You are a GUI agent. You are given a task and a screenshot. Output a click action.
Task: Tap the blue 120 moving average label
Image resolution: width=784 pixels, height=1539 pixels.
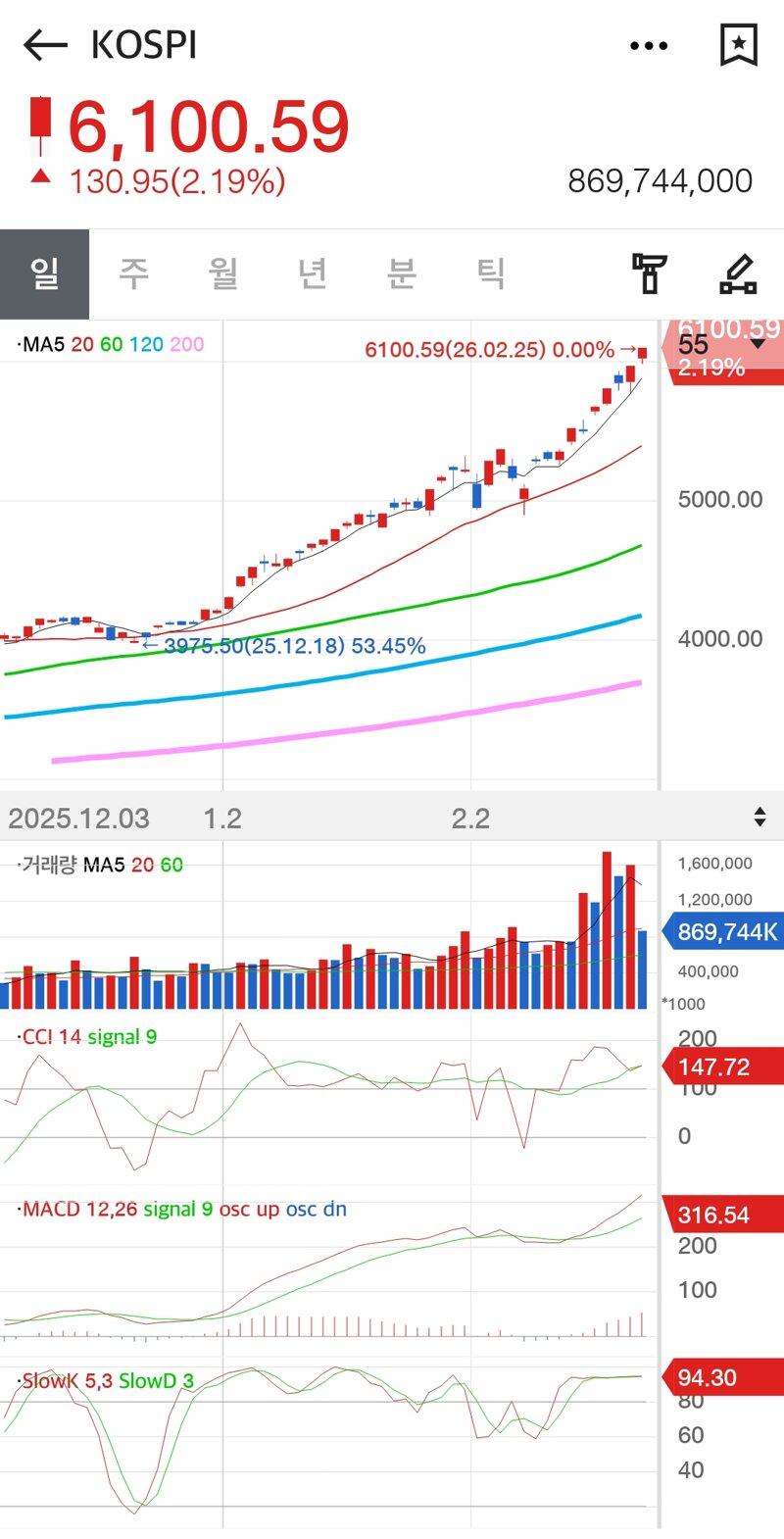146,345
